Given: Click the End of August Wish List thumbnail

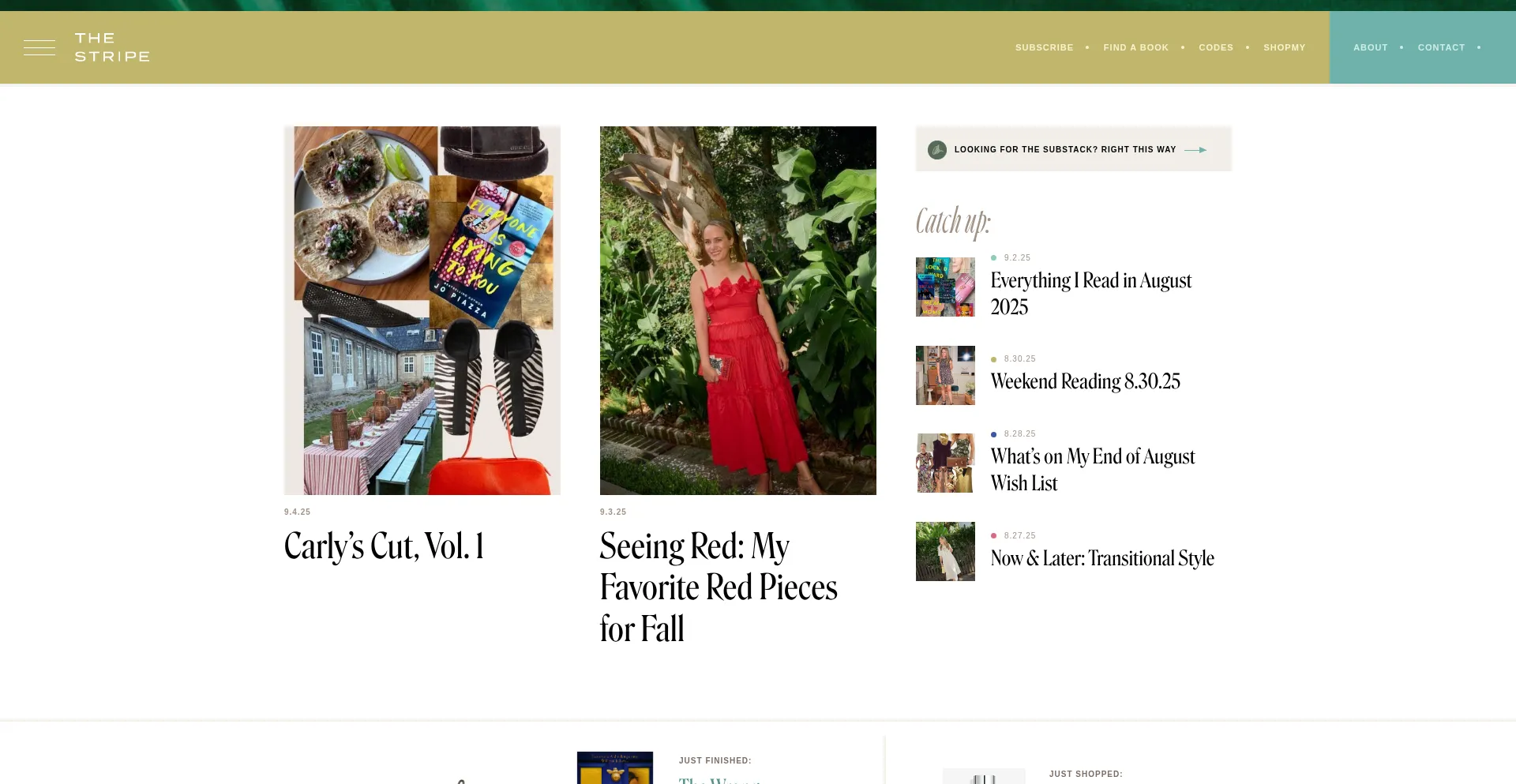Looking at the screenshot, I should pos(945,463).
